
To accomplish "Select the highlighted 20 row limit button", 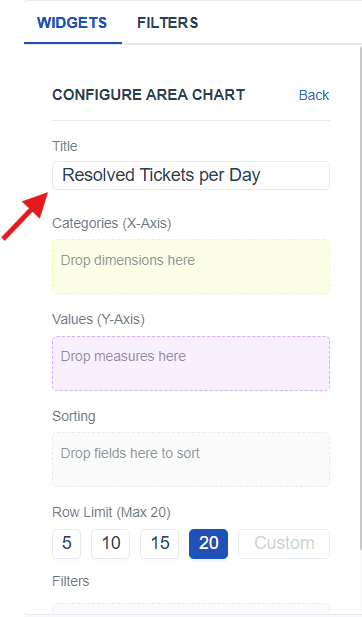I will pyautogui.click(x=209, y=544).
